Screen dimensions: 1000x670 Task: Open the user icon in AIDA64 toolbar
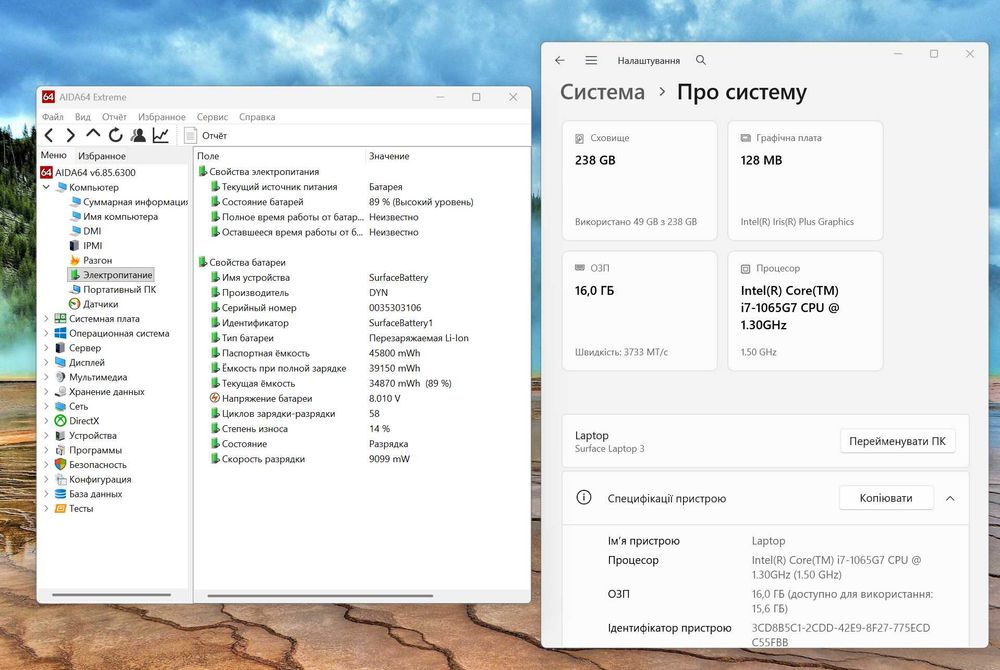coord(138,135)
